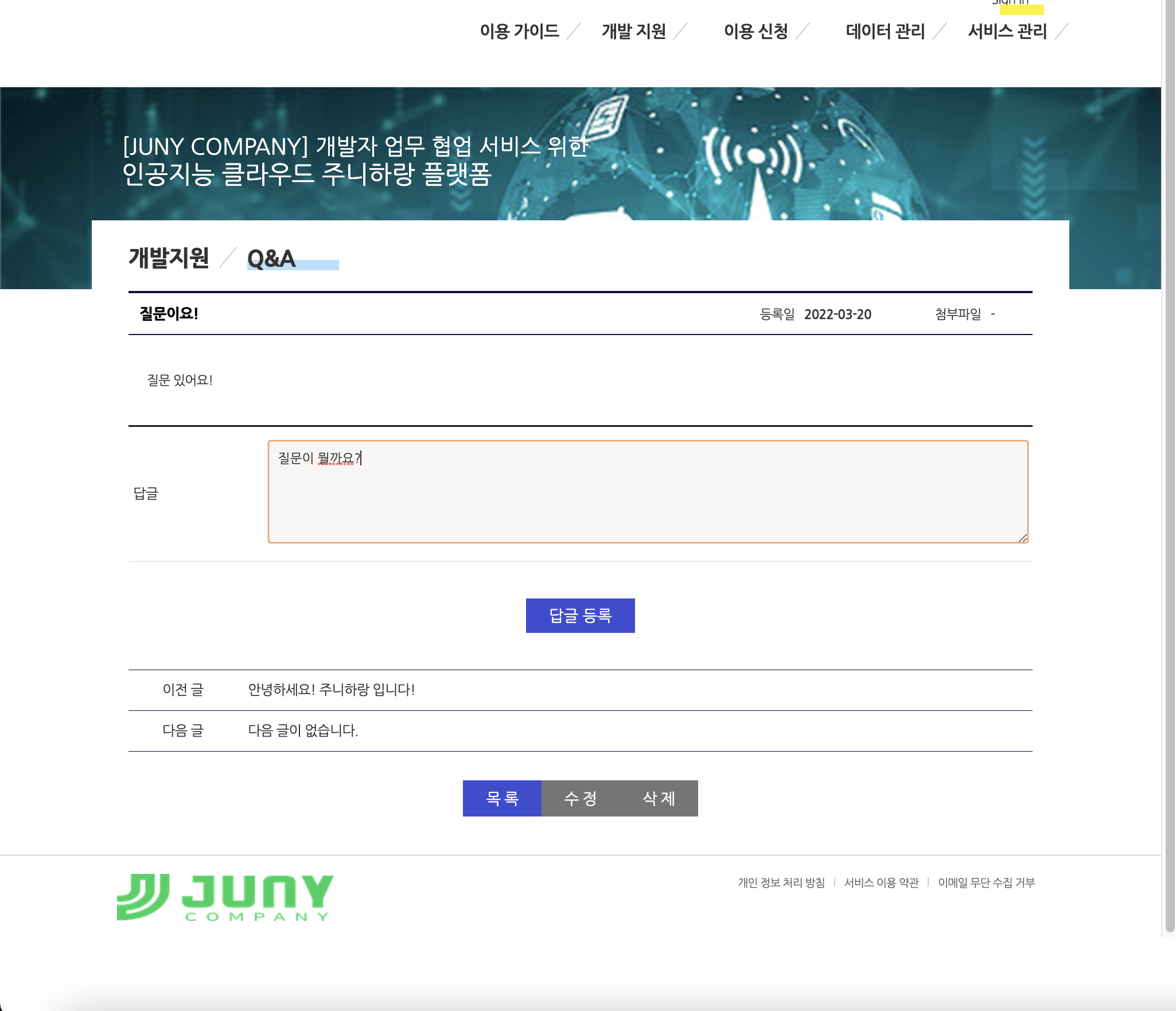Image resolution: width=1176 pixels, height=1011 pixels.
Task: Open 서비스 이용 약관 footer link
Action: coord(881,882)
